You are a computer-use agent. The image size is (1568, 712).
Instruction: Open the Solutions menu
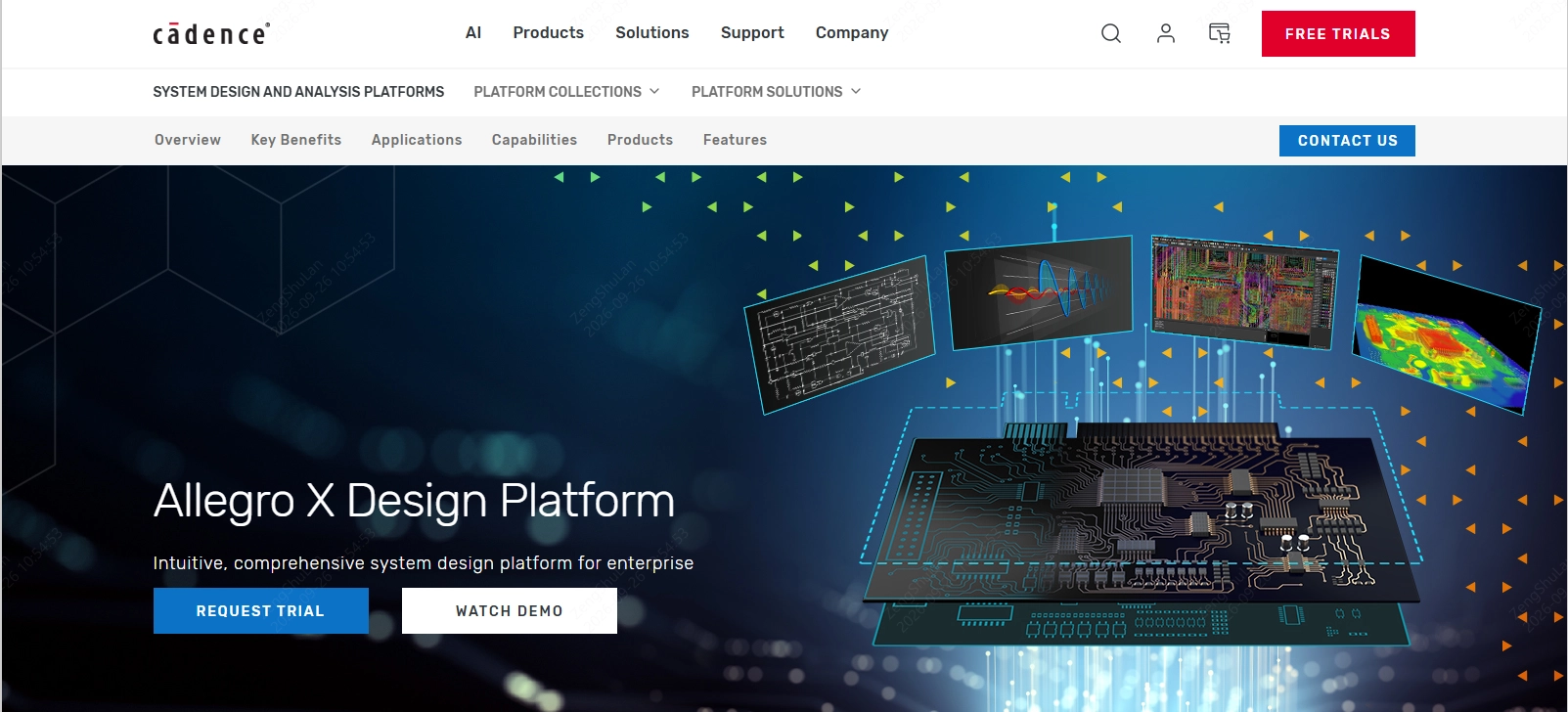tap(652, 32)
